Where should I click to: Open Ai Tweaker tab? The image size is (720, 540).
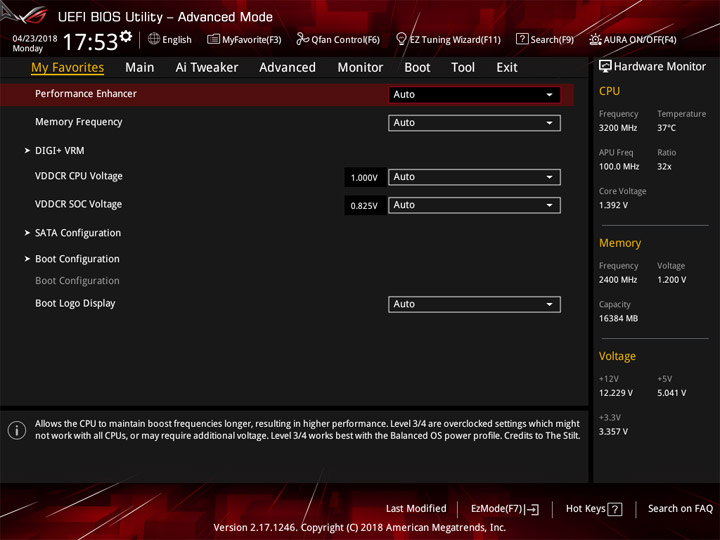(207, 68)
